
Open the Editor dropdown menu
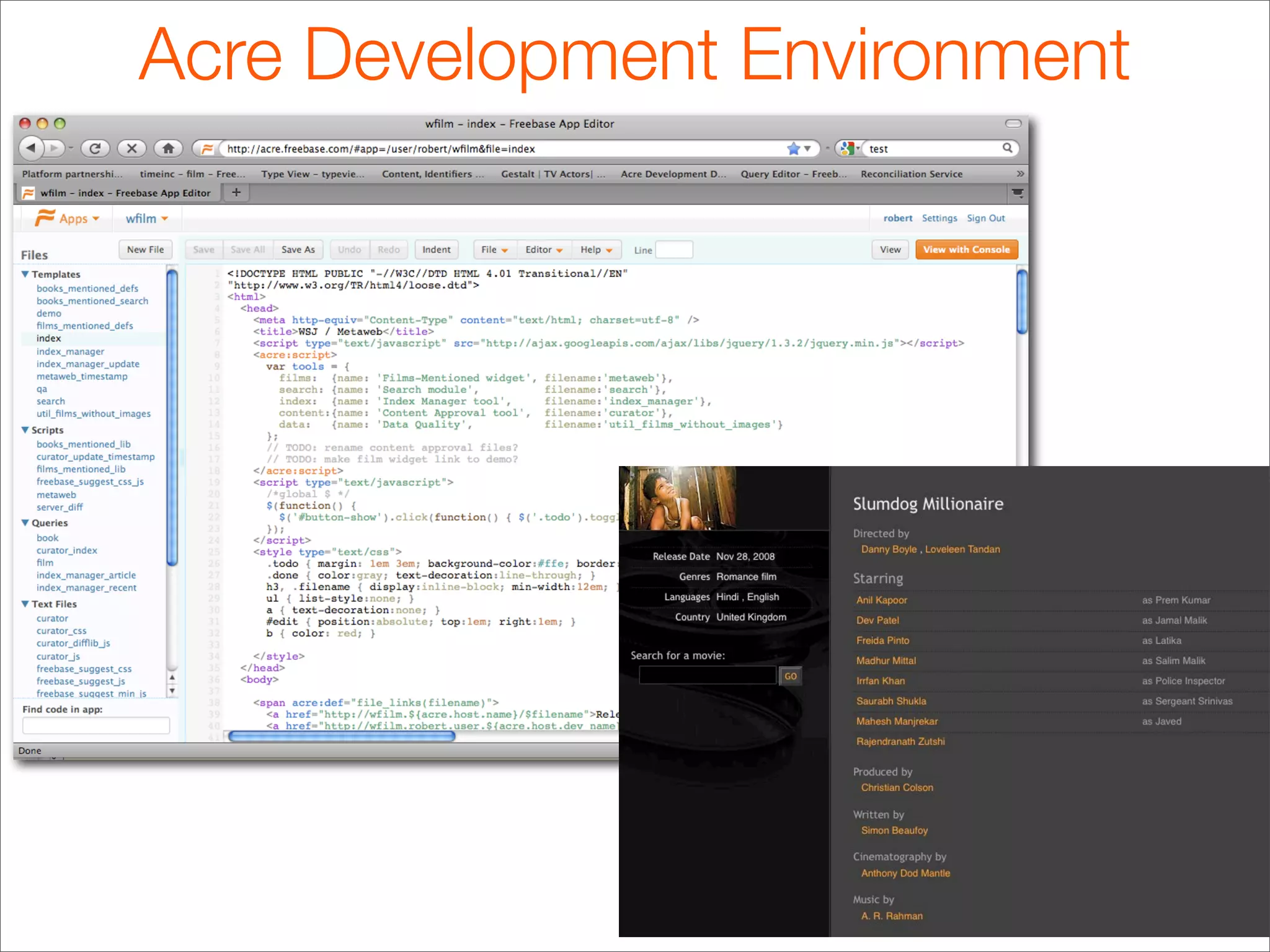point(544,250)
